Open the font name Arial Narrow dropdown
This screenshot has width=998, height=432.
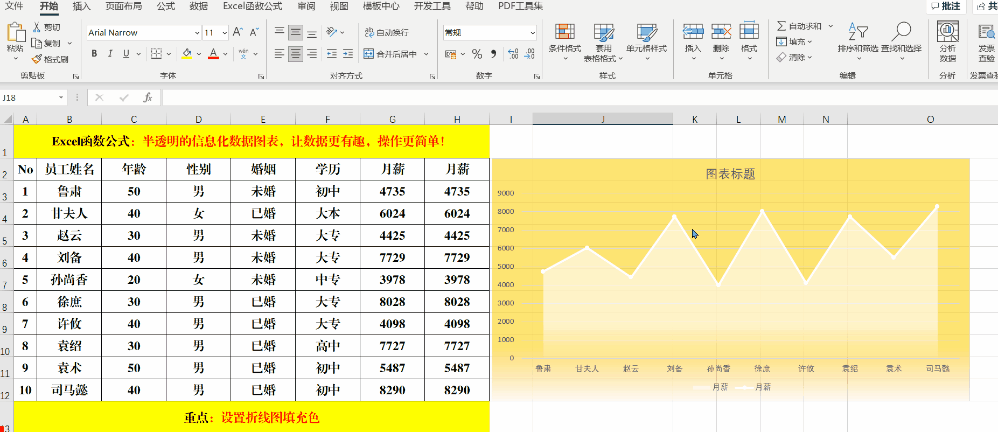pyautogui.click(x=197, y=32)
